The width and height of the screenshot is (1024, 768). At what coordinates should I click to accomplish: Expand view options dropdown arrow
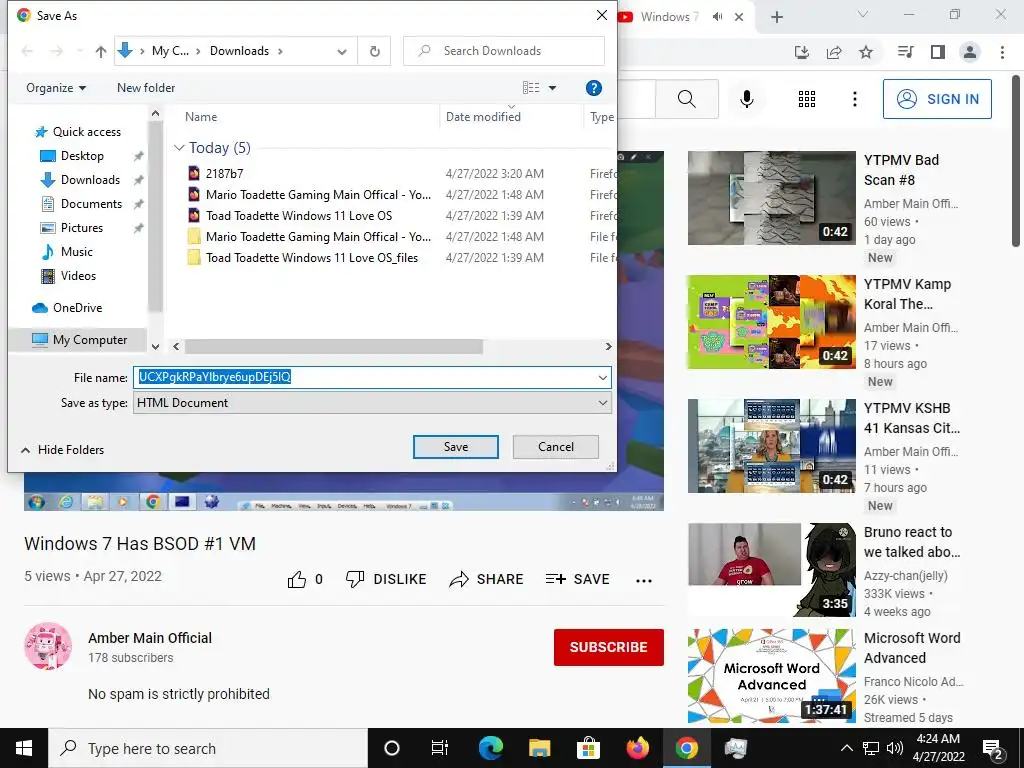[x=552, y=88]
